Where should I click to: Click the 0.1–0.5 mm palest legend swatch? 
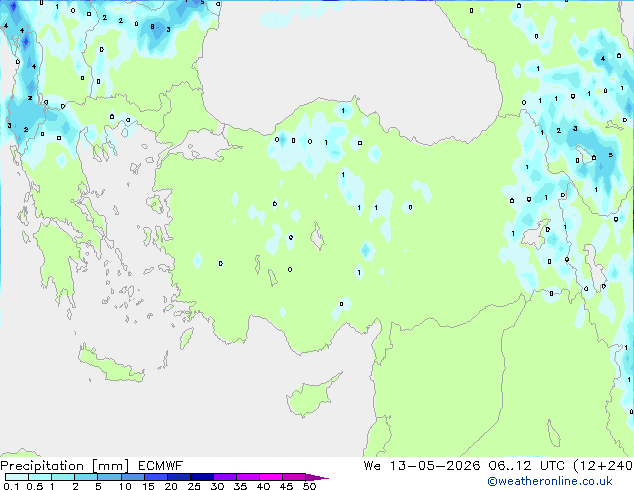(x=17, y=477)
